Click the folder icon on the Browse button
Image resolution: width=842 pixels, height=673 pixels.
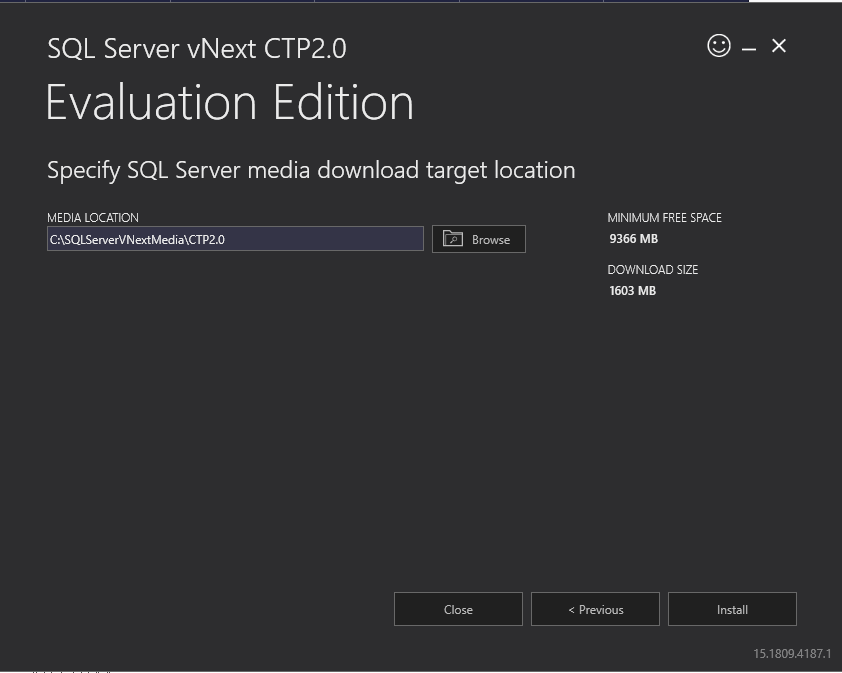(452, 239)
